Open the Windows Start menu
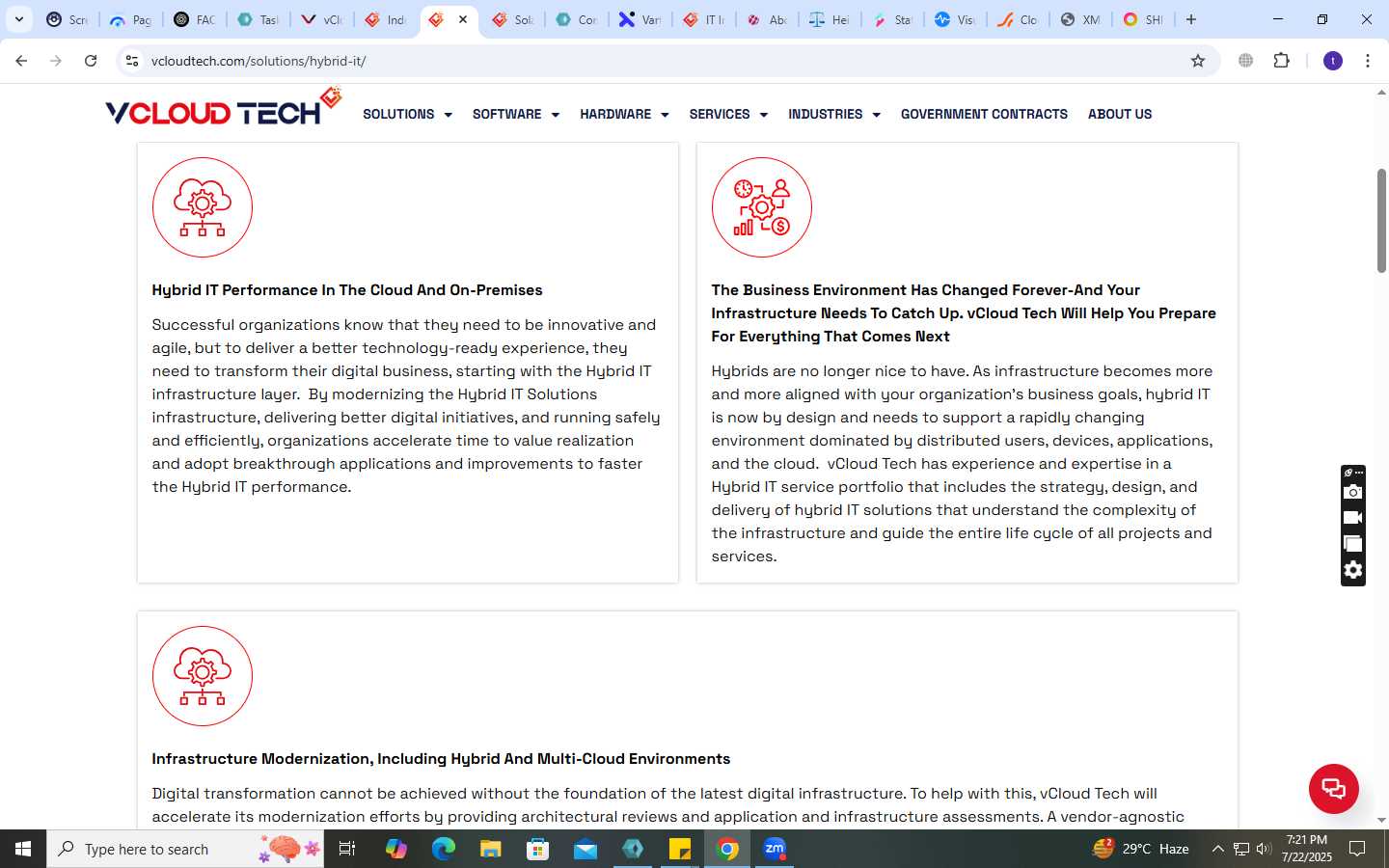 click(x=23, y=849)
